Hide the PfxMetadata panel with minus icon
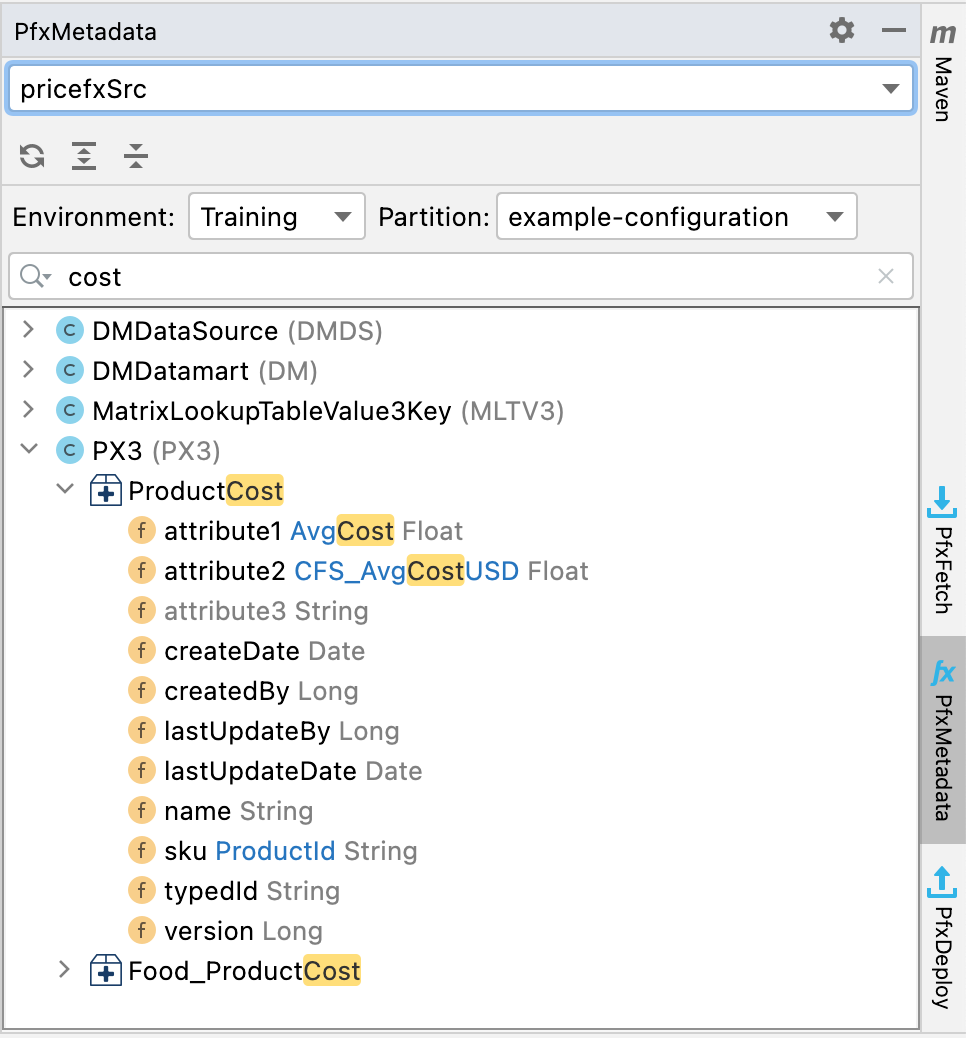The image size is (966, 1038). coord(893,31)
